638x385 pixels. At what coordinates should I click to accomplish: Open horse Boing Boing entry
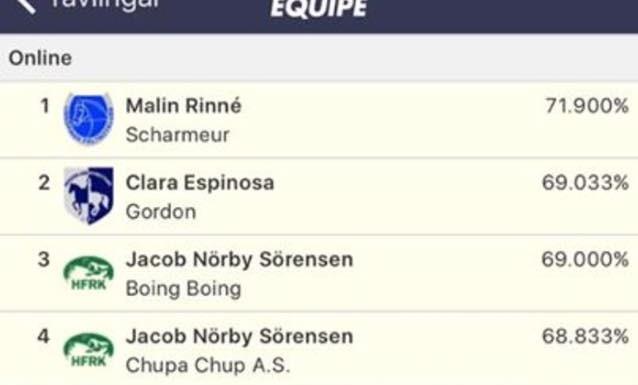coord(184,289)
